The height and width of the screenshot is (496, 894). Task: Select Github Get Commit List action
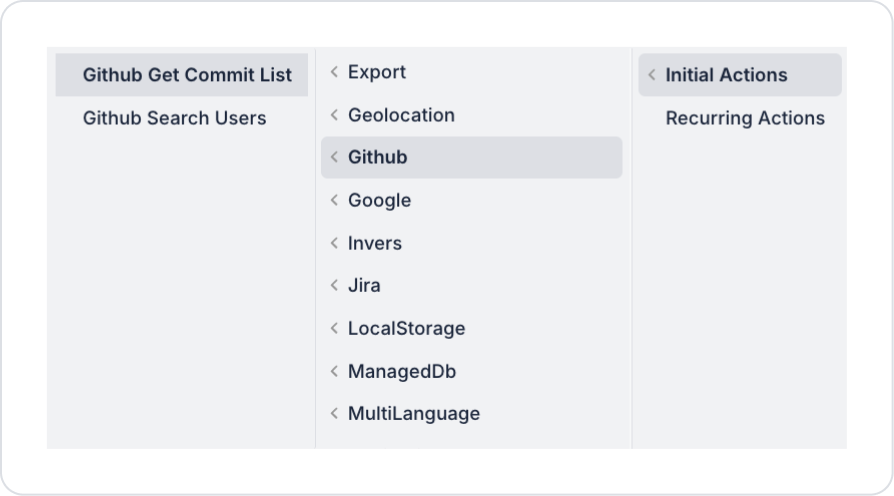[x=187, y=75]
